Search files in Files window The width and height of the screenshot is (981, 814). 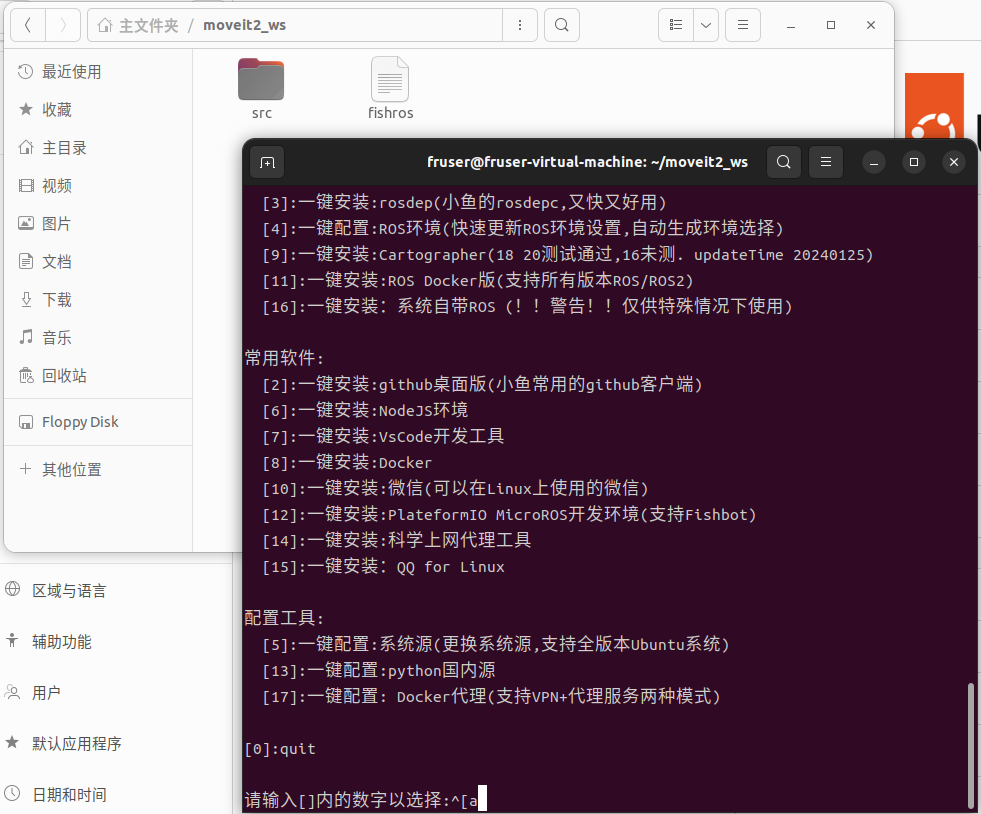pos(562,25)
